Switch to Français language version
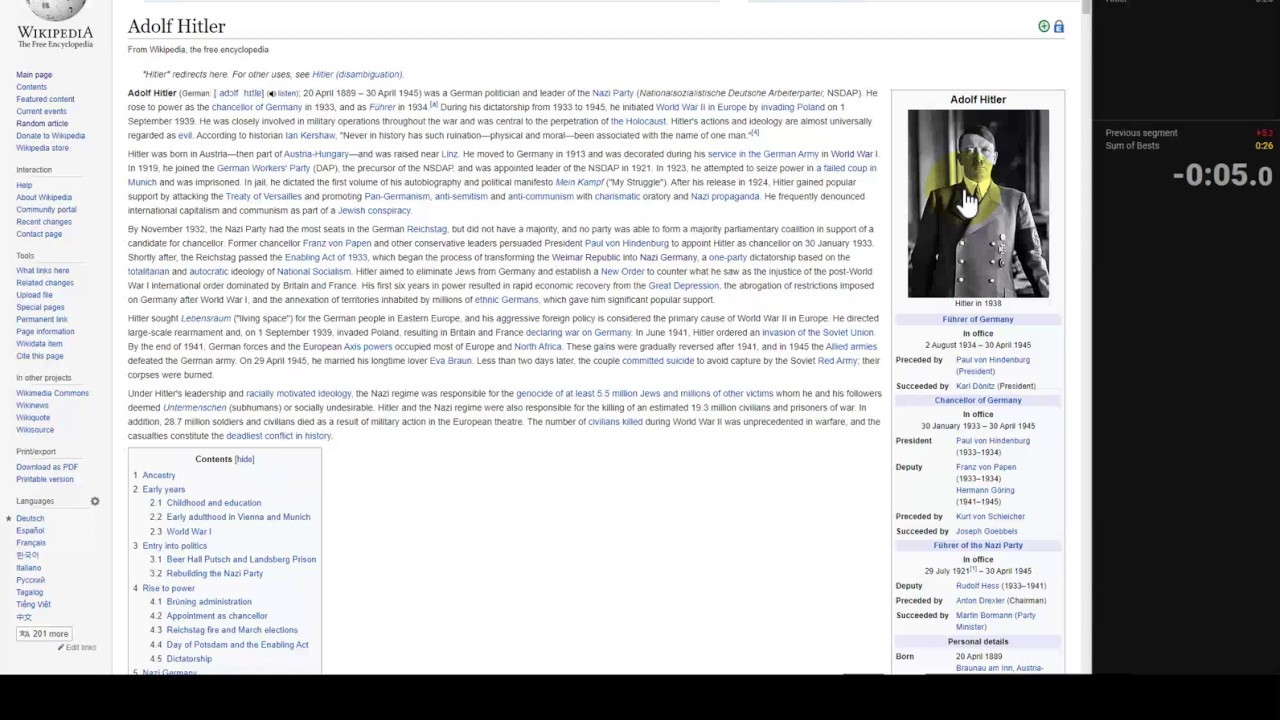 pos(31,543)
